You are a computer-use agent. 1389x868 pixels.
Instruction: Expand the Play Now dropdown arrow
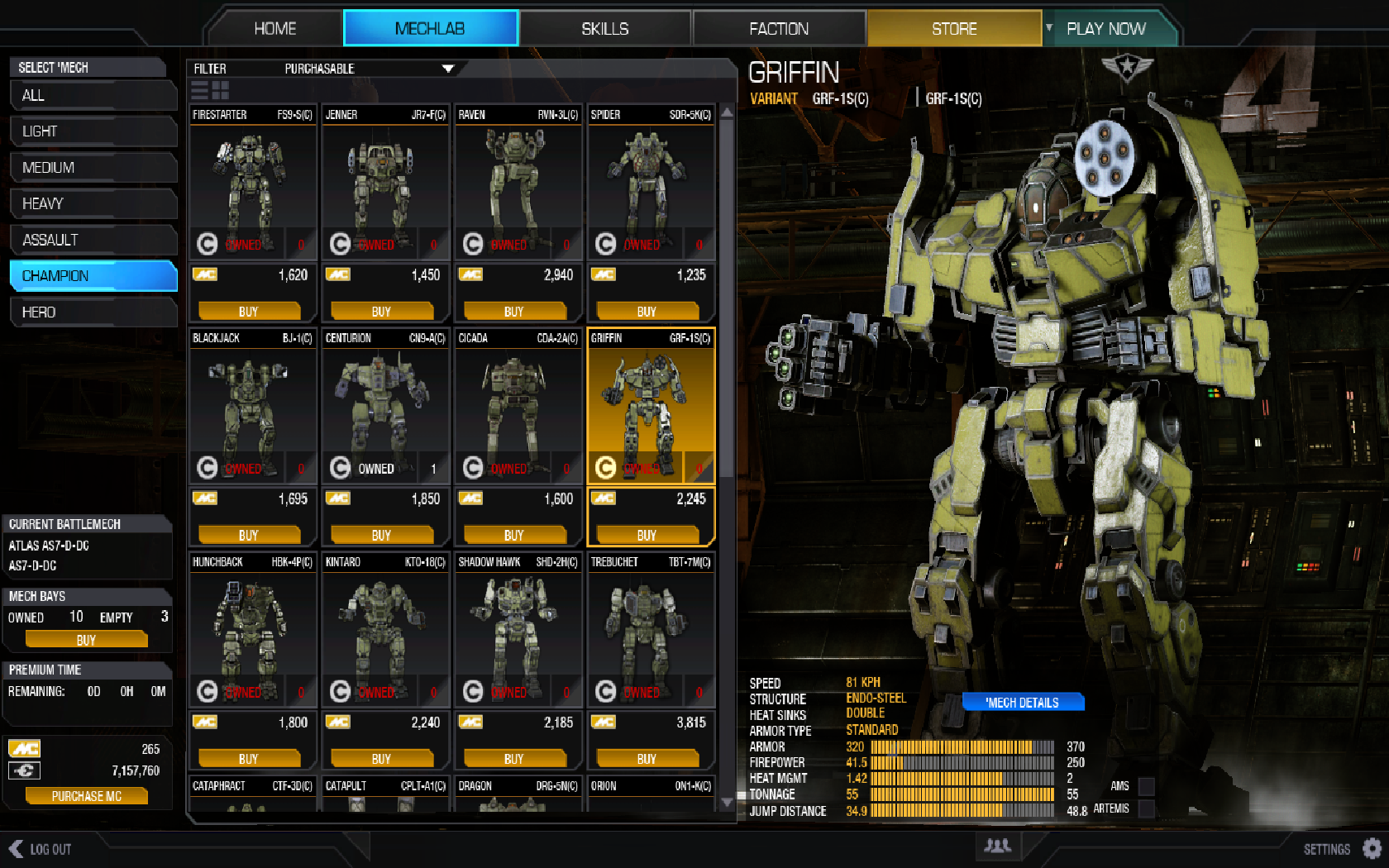(x=1049, y=28)
